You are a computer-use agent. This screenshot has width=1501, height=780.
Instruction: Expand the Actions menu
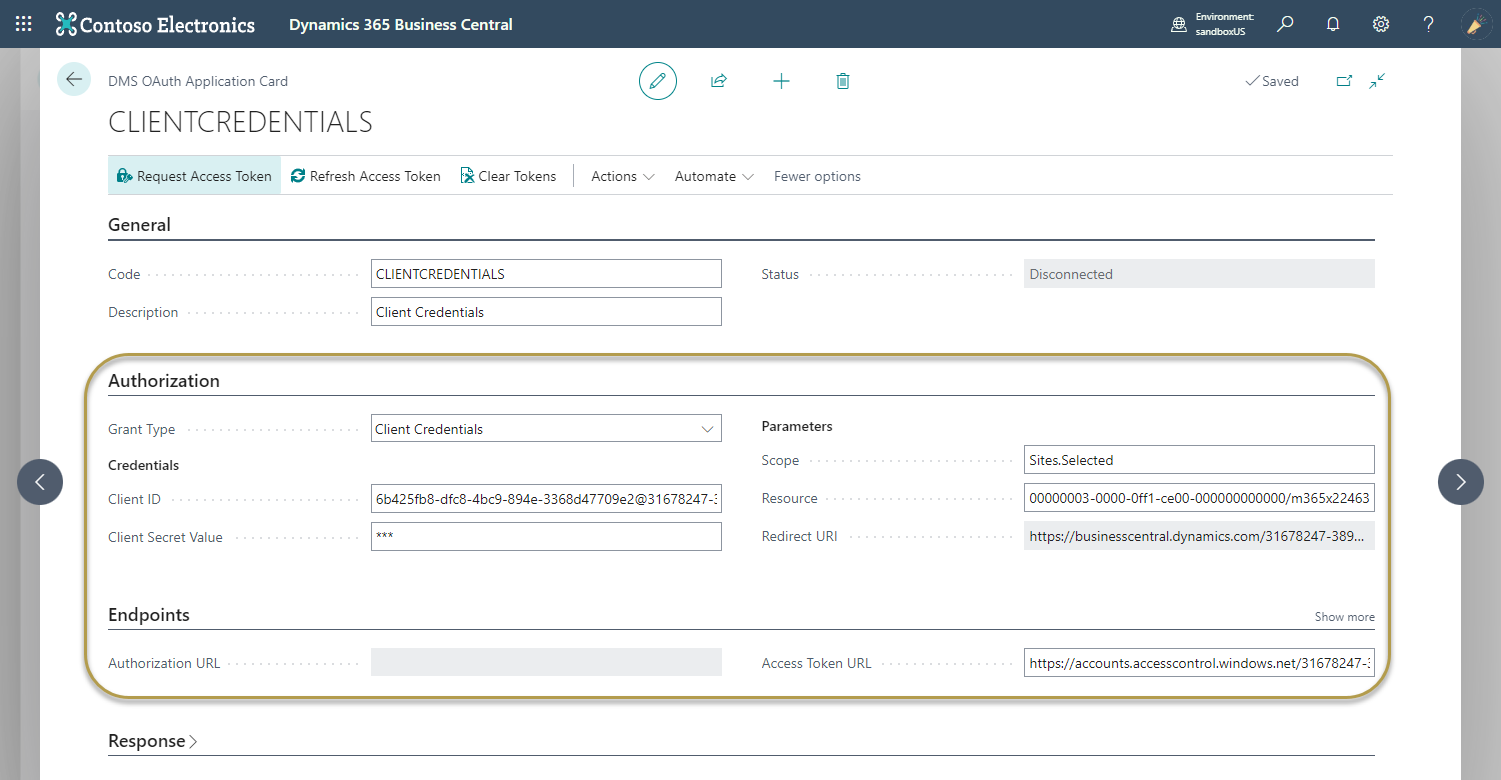[x=620, y=175]
